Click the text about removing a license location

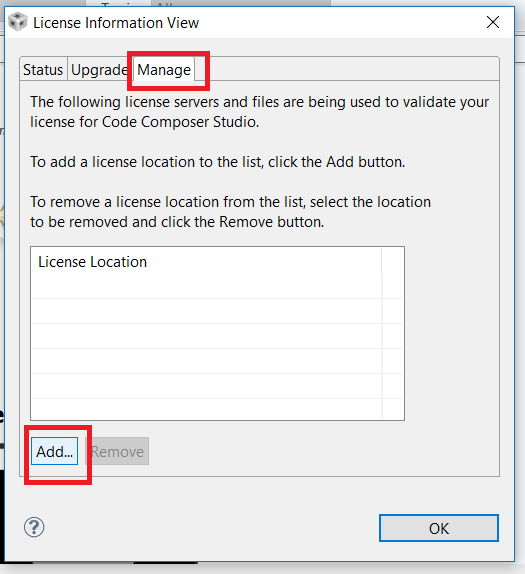(230, 212)
